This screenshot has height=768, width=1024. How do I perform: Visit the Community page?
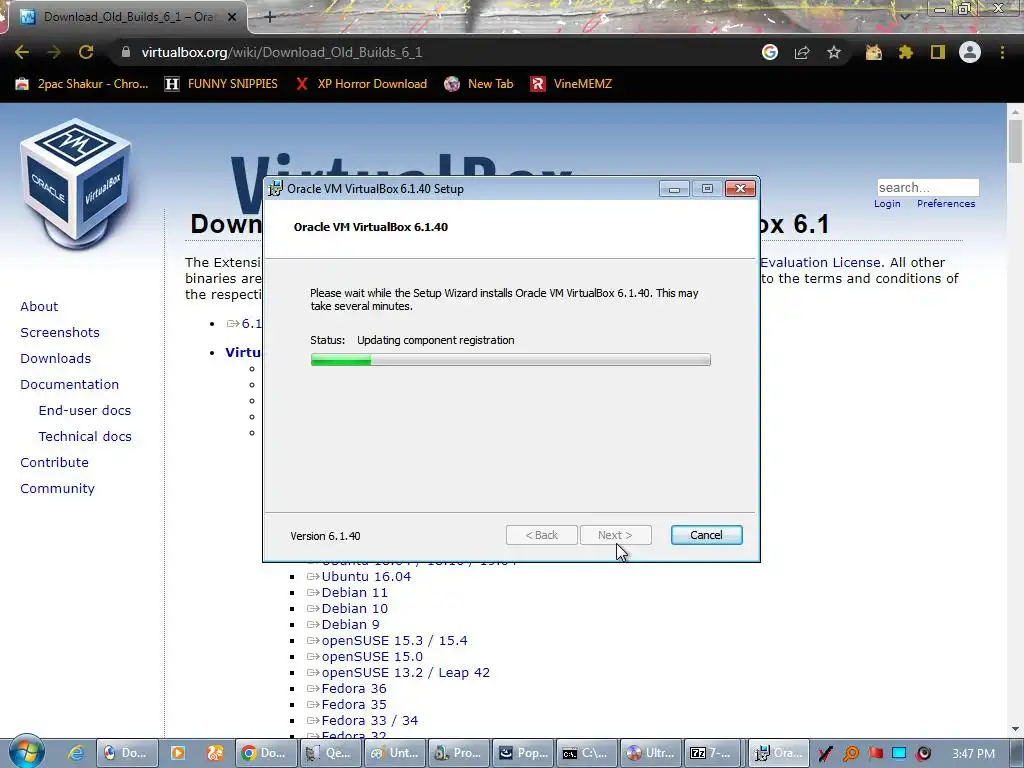[57, 488]
